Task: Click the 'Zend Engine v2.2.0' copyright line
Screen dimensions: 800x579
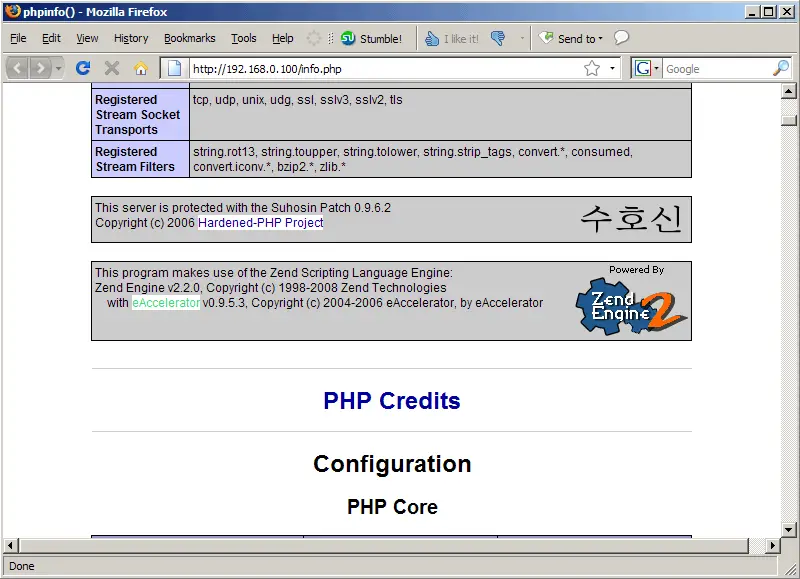Action: [270, 288]
